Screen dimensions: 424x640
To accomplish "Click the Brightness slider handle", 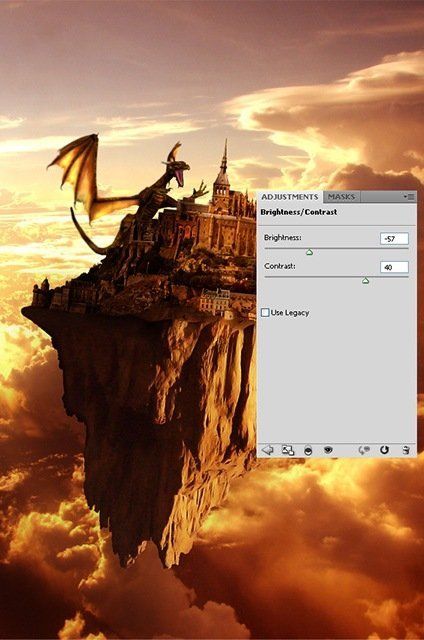I will point(309,253).
